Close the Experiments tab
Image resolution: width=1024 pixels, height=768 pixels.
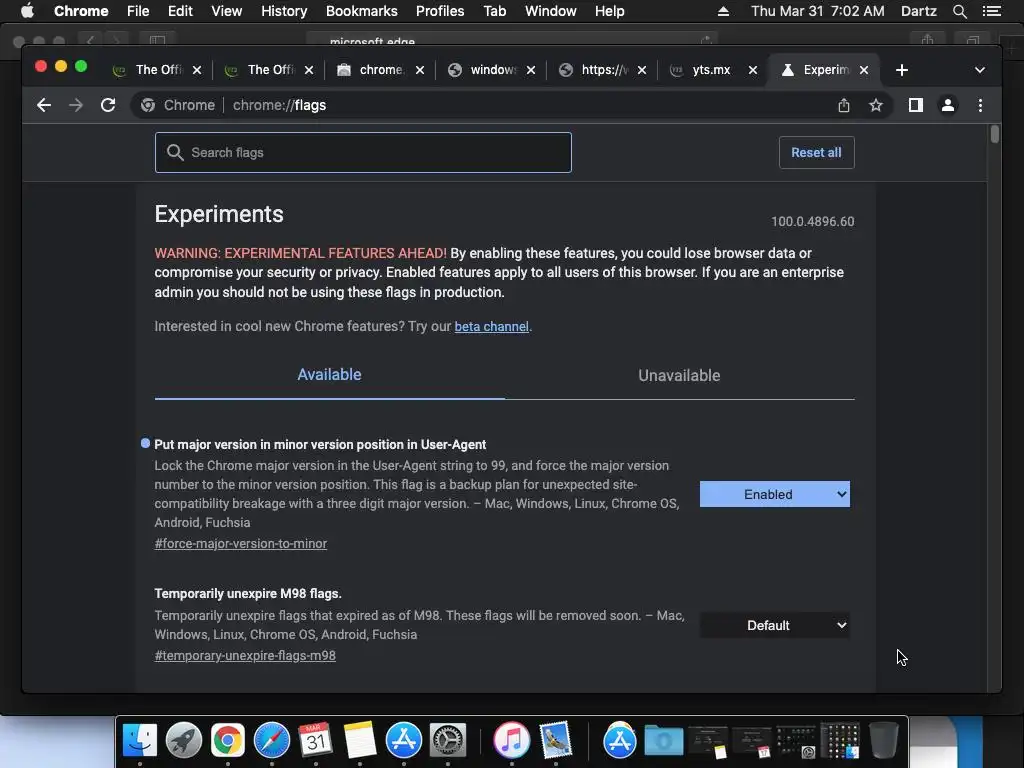pos(863,70)
